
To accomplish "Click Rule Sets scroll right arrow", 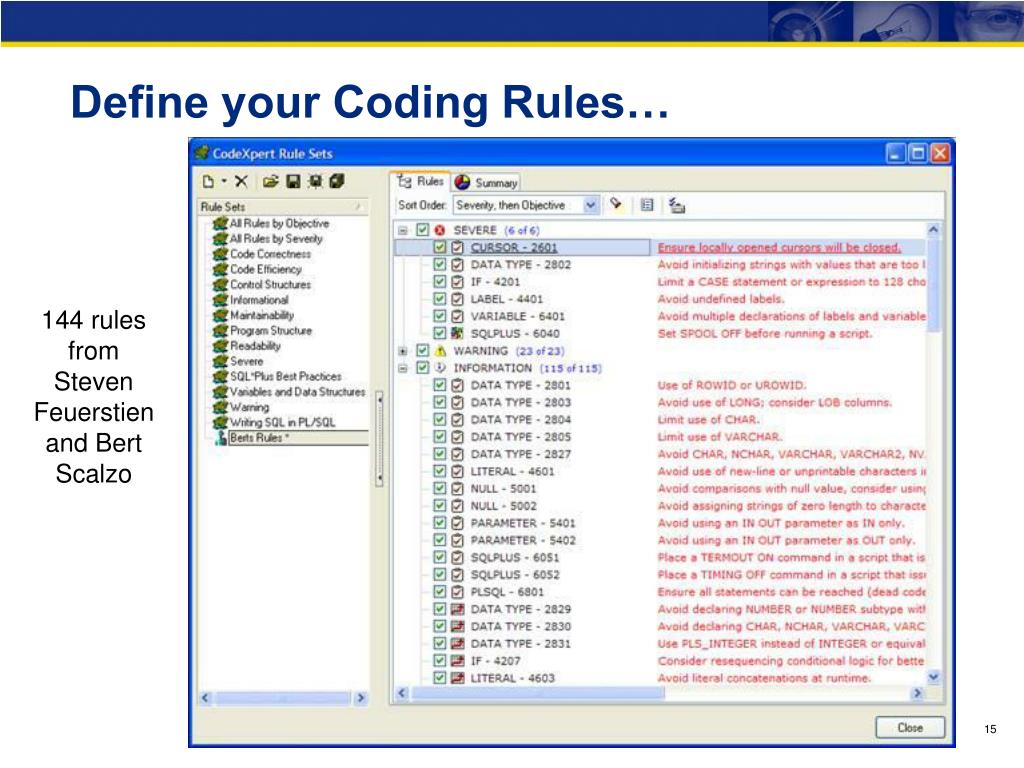I will point(360,698).
